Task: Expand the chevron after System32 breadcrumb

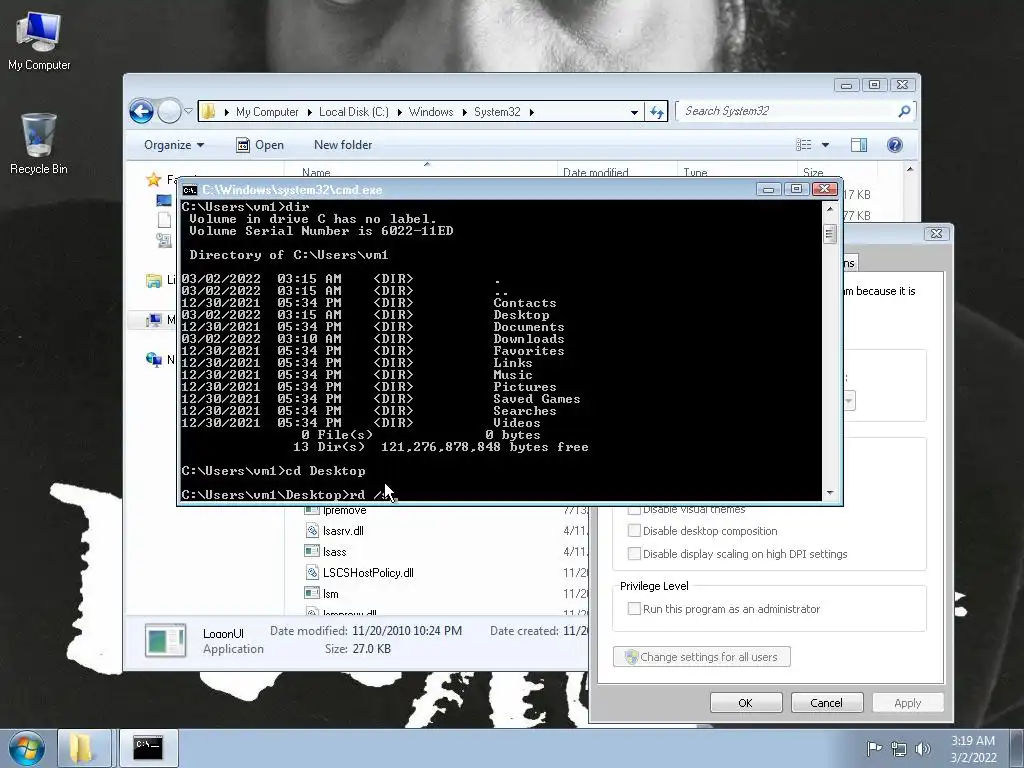Action: (532, 112)
